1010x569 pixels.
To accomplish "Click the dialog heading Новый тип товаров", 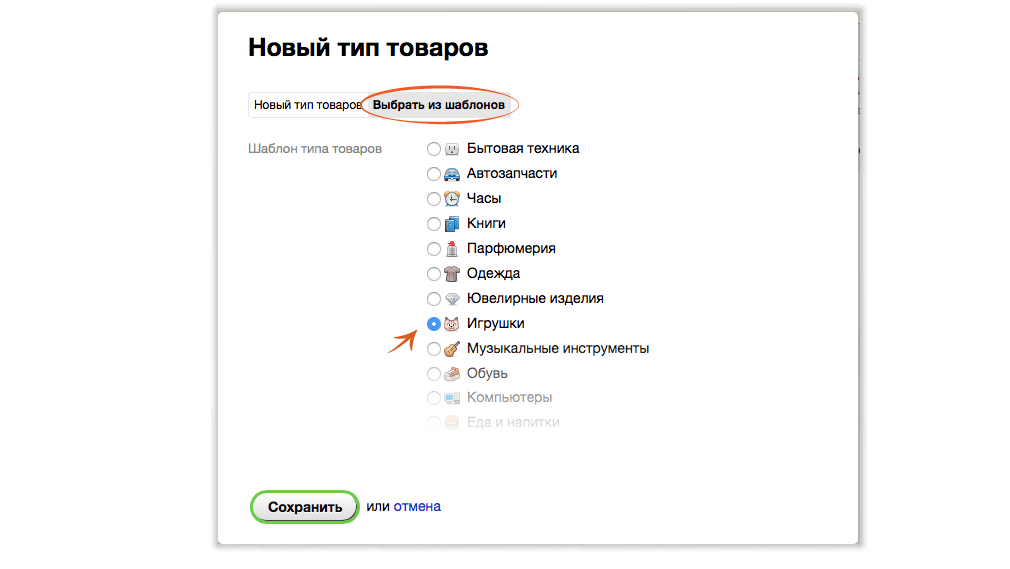I will pos(368,48).
